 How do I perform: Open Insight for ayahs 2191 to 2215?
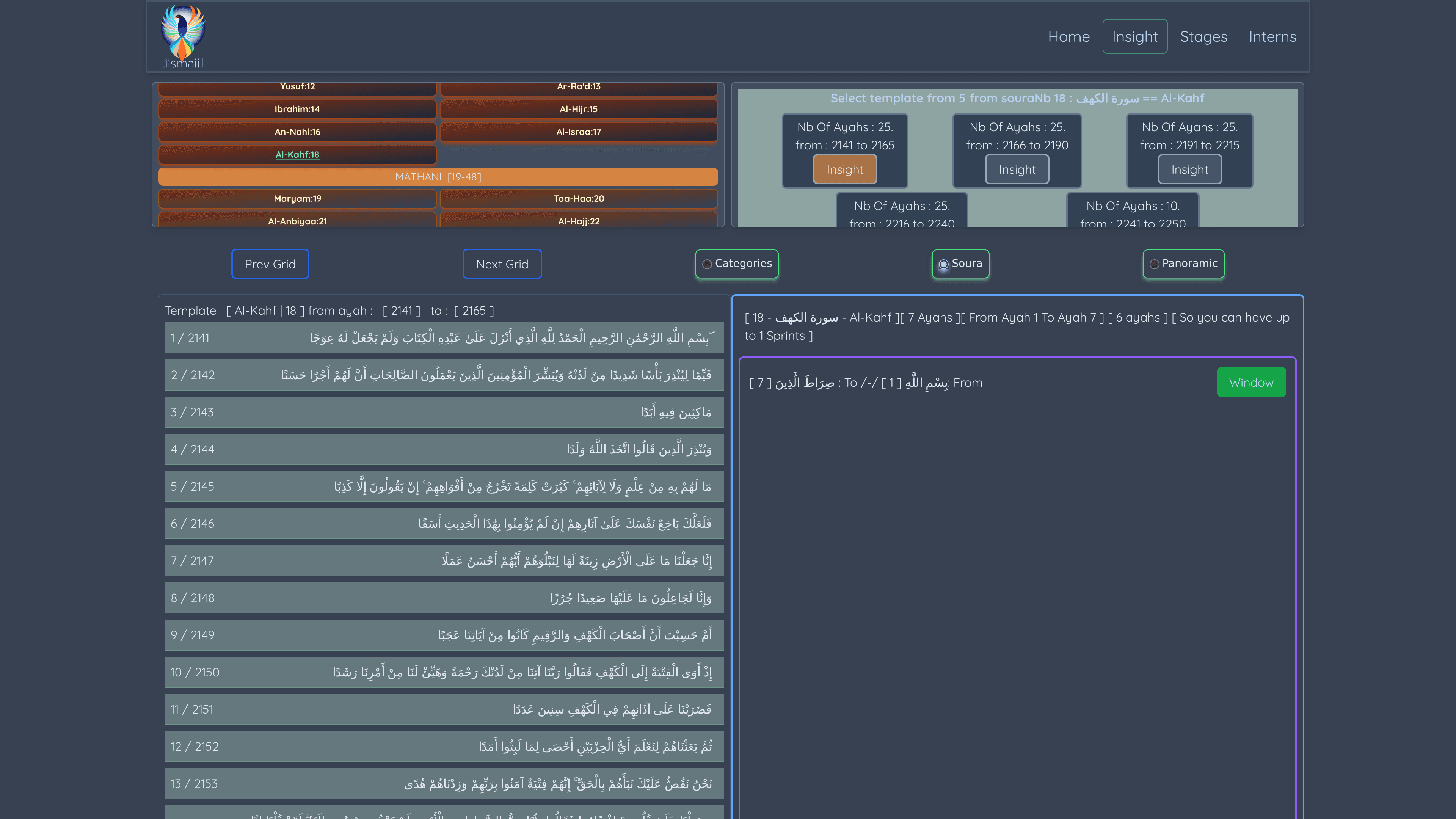[1189, 169]
